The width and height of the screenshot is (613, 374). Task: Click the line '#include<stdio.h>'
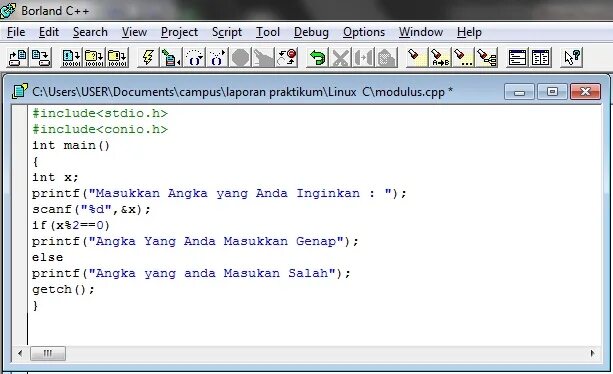[100, 113]
